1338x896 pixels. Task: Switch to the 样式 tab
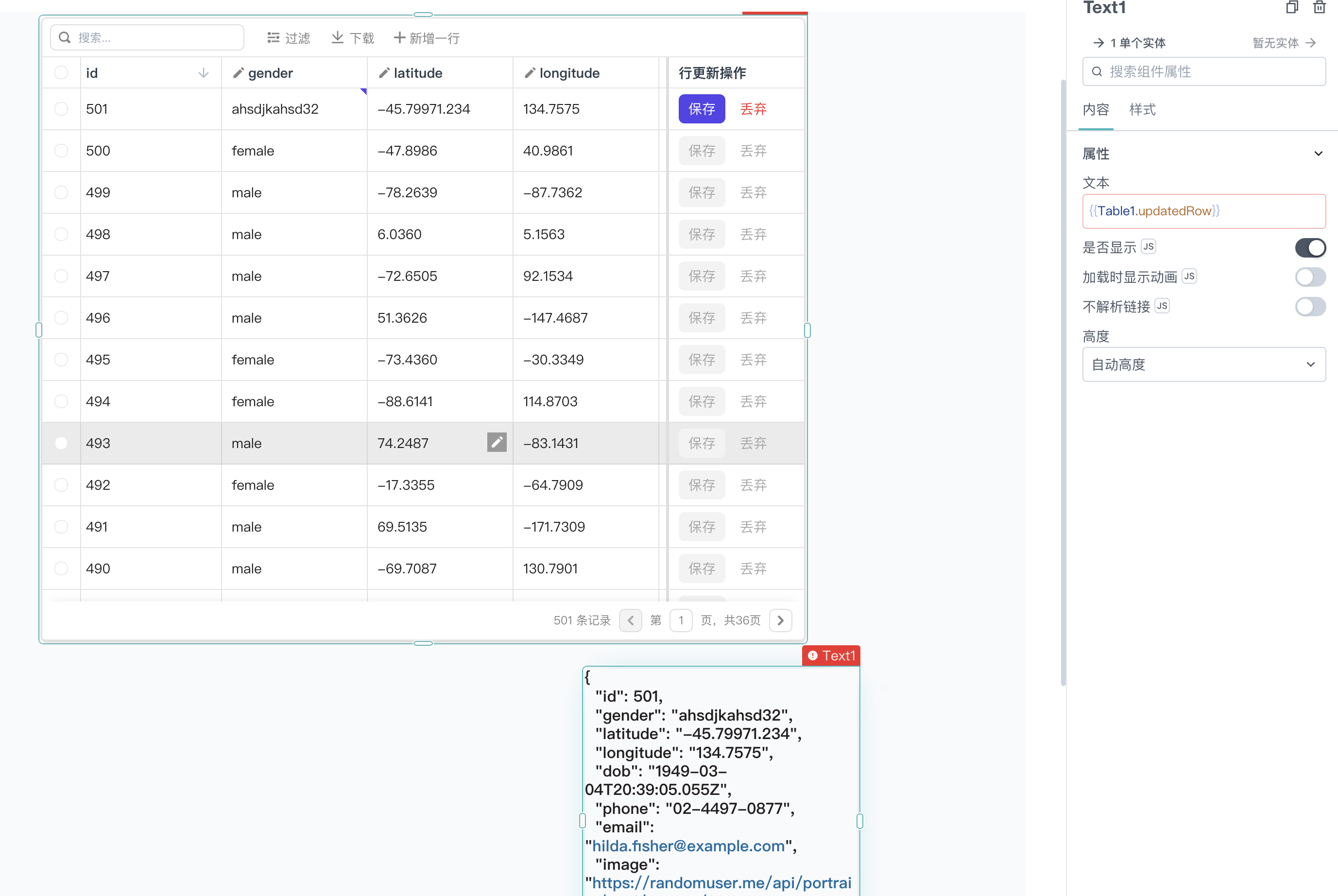point(1142,110)
